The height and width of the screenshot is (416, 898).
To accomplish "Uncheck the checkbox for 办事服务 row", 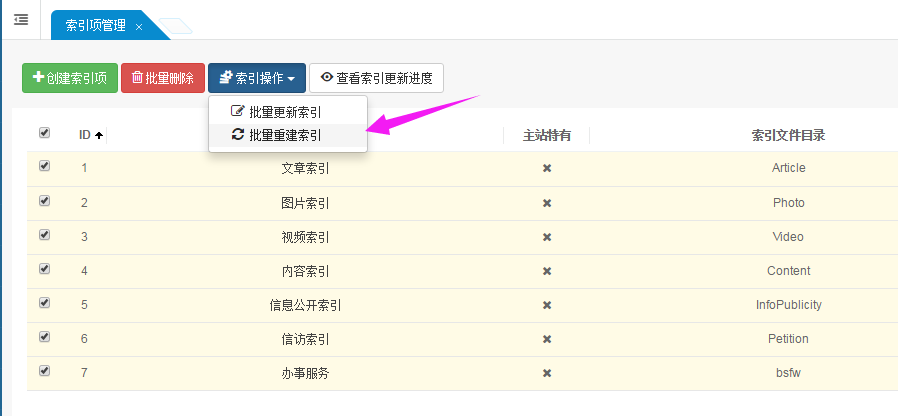I will (44, 371).
